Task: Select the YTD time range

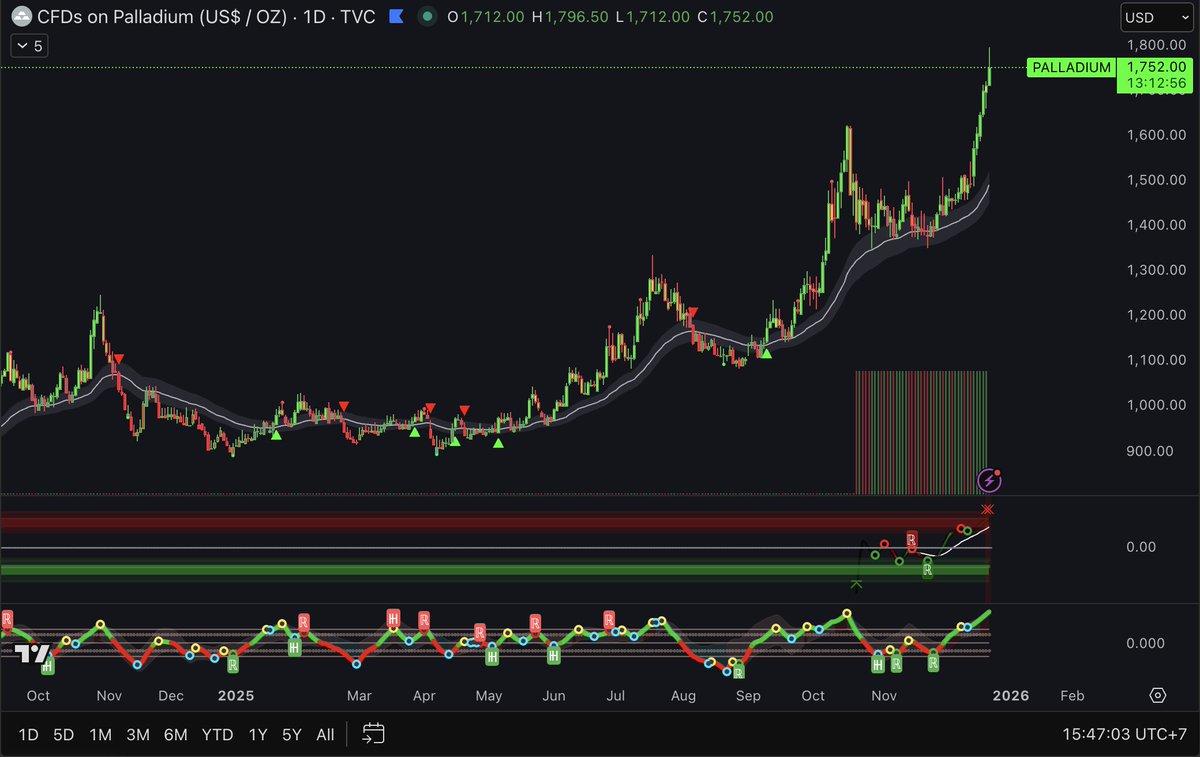Action: (x=217, y=734)
